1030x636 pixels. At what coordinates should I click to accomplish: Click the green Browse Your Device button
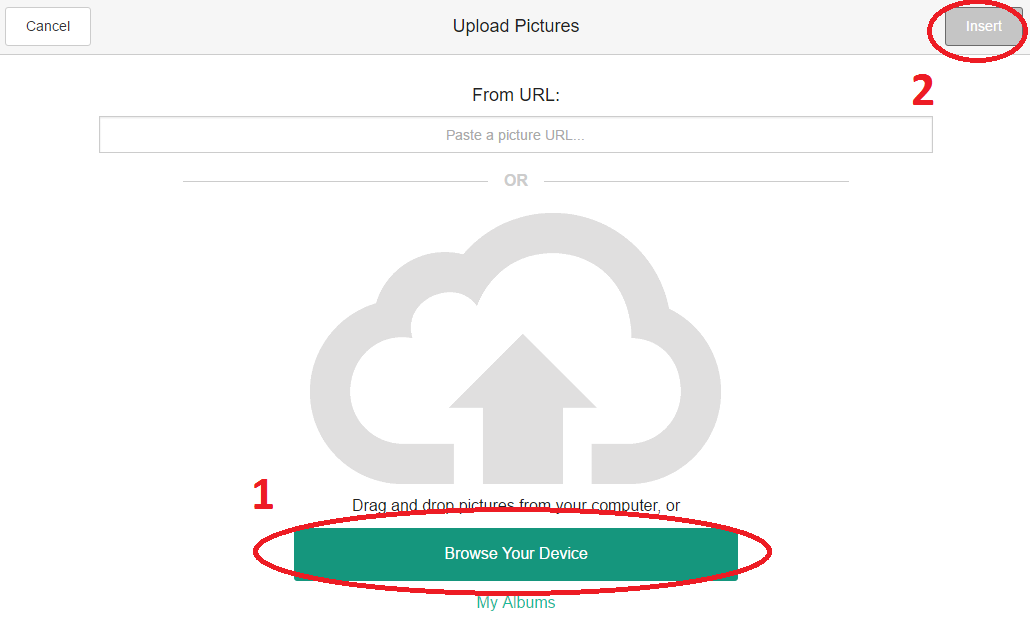click(516, 554)
